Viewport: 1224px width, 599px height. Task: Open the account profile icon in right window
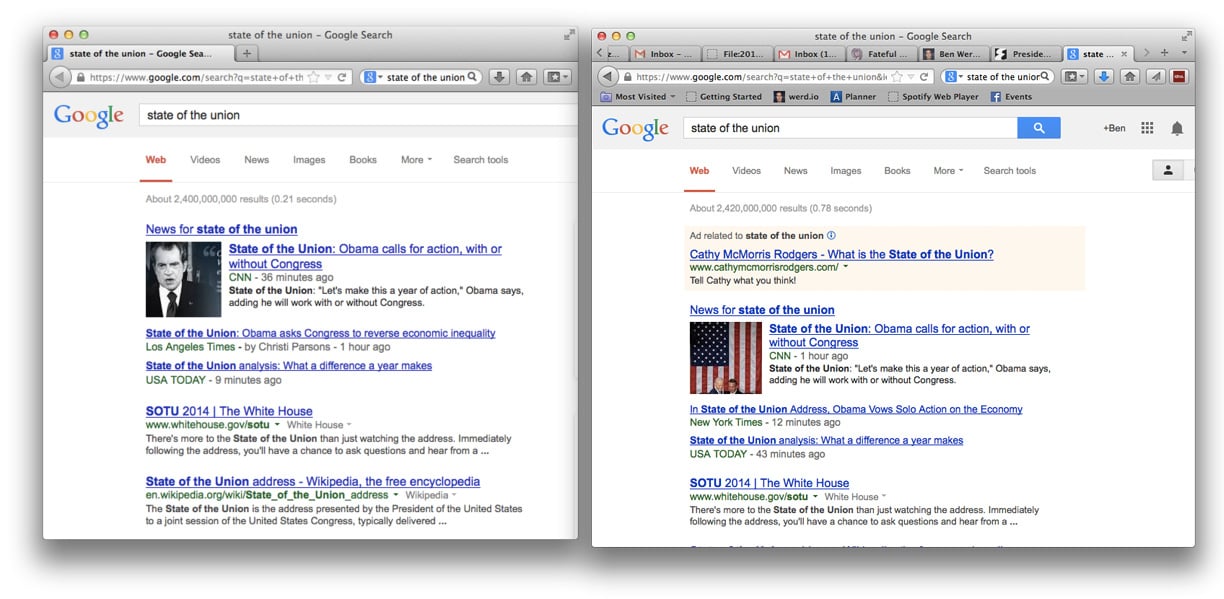click(x=1167, y=170)
